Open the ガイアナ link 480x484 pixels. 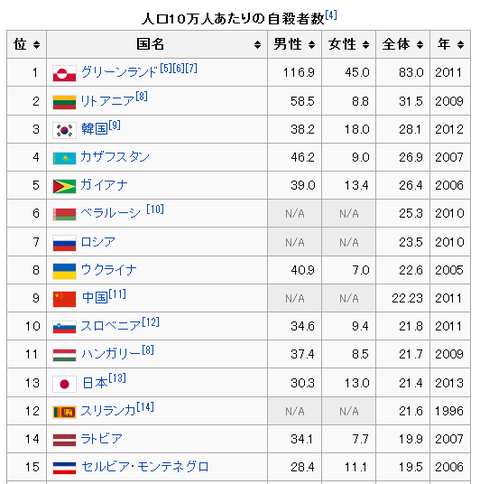click(x=104, y=185)
